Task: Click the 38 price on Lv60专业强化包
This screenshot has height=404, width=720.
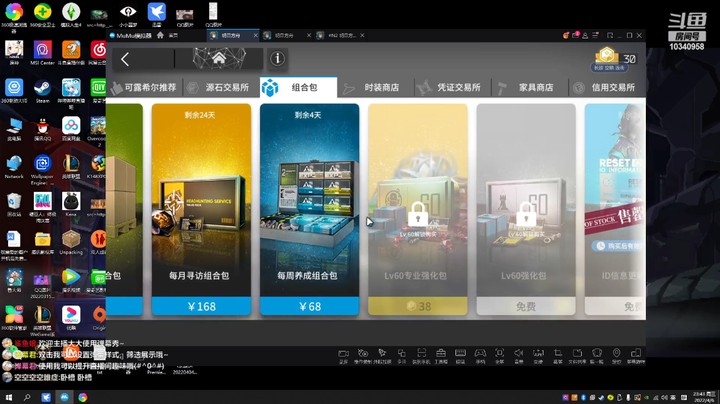Action: coord(418,306)
